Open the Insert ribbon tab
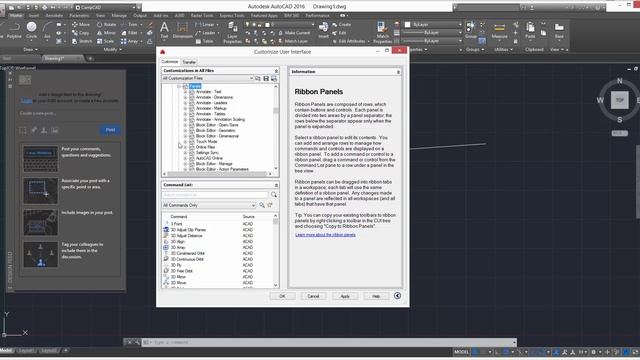This screenshot has width=640, height=360. point(34,16)
